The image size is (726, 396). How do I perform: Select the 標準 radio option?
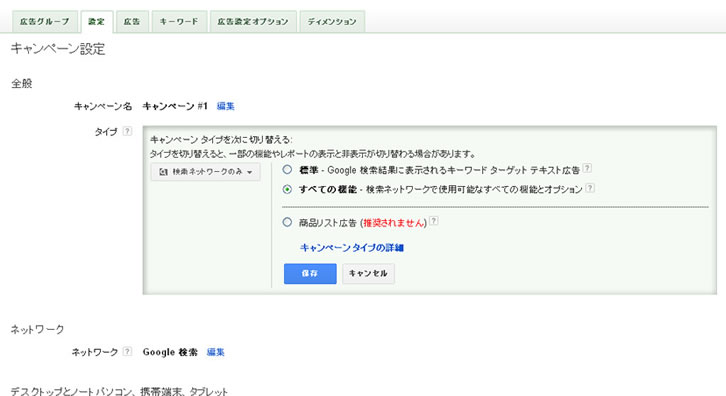287,170
